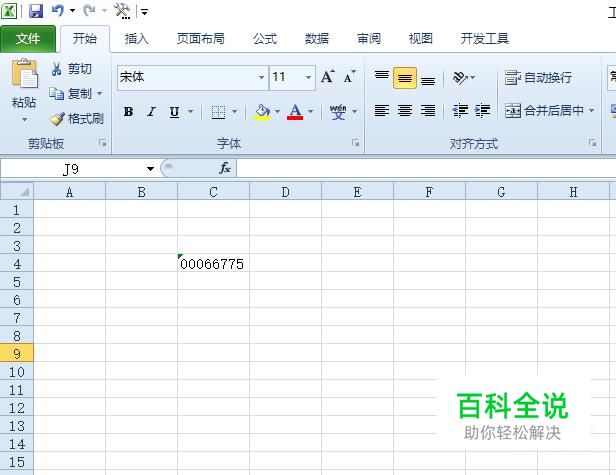Open the Excel application icon menu
The width and height of the screenshot is (616, 475).
(9, 11)
